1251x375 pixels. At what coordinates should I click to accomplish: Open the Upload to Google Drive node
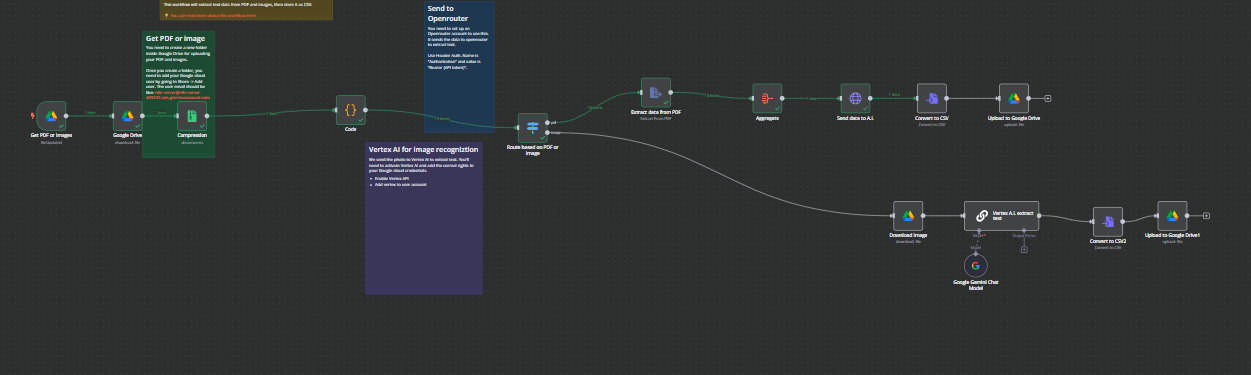[x=1014, y=98]
